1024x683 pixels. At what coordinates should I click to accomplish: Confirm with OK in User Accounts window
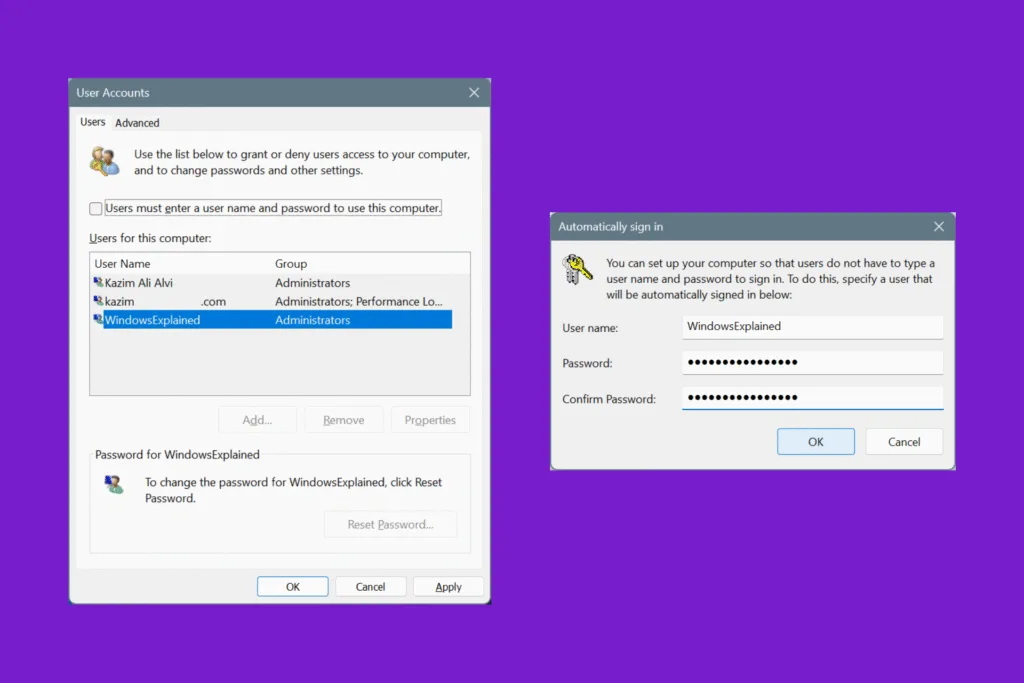293,586
